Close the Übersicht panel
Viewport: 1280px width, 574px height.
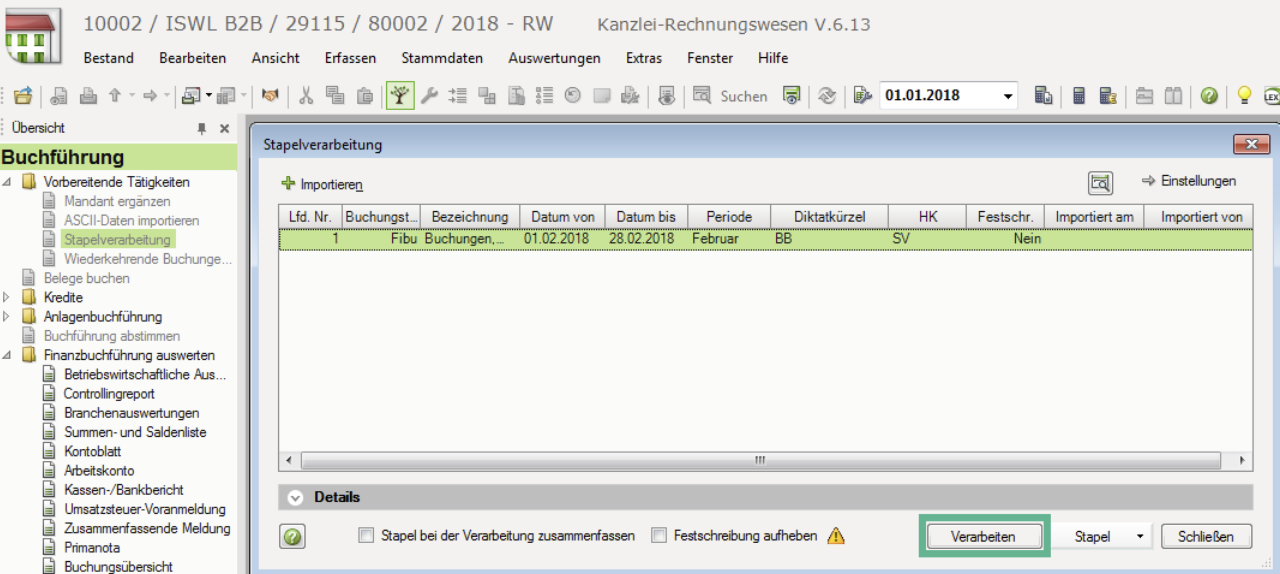pos(224,129)
